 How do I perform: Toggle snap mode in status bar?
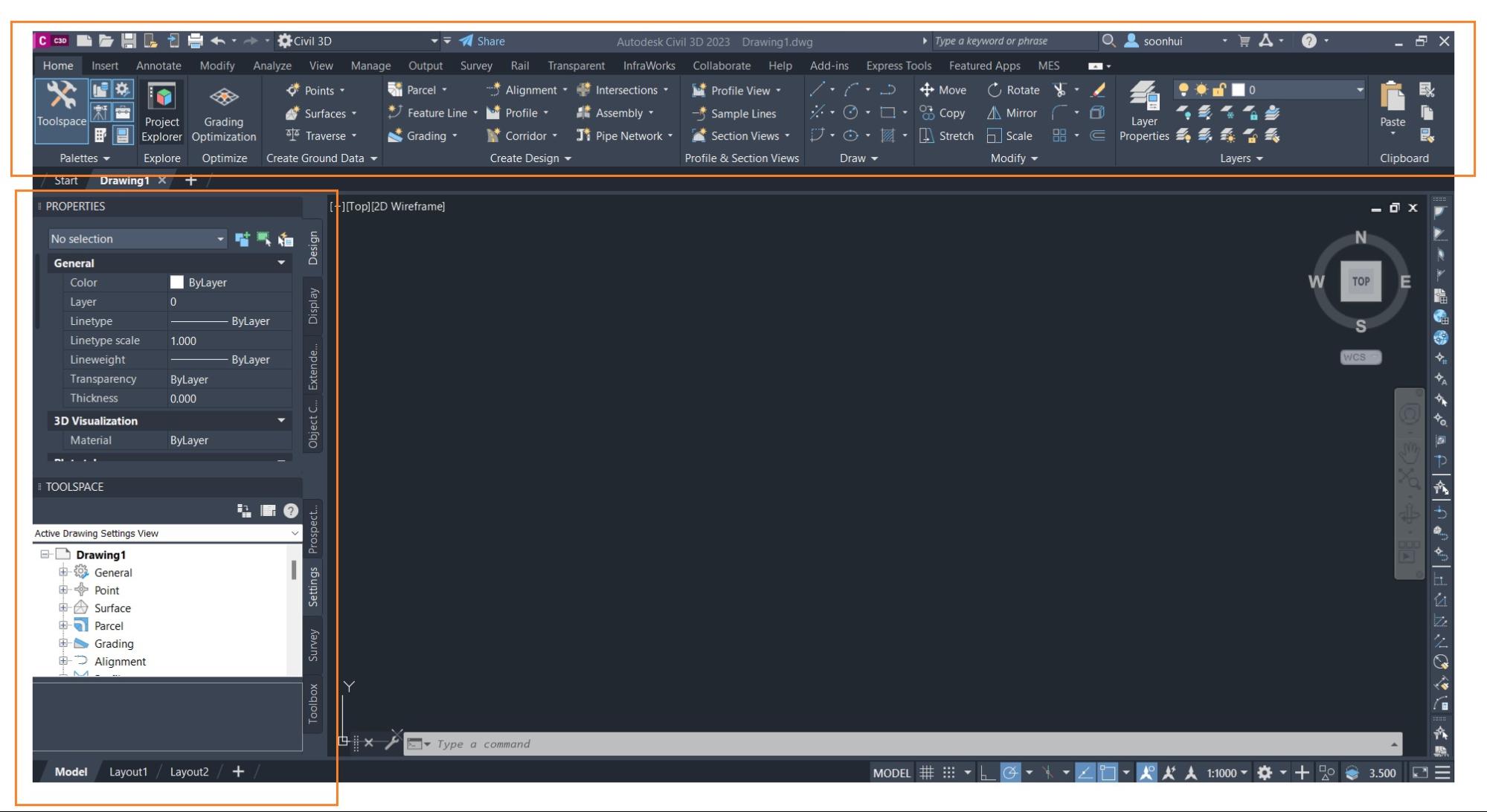click(x=948, y=773)
